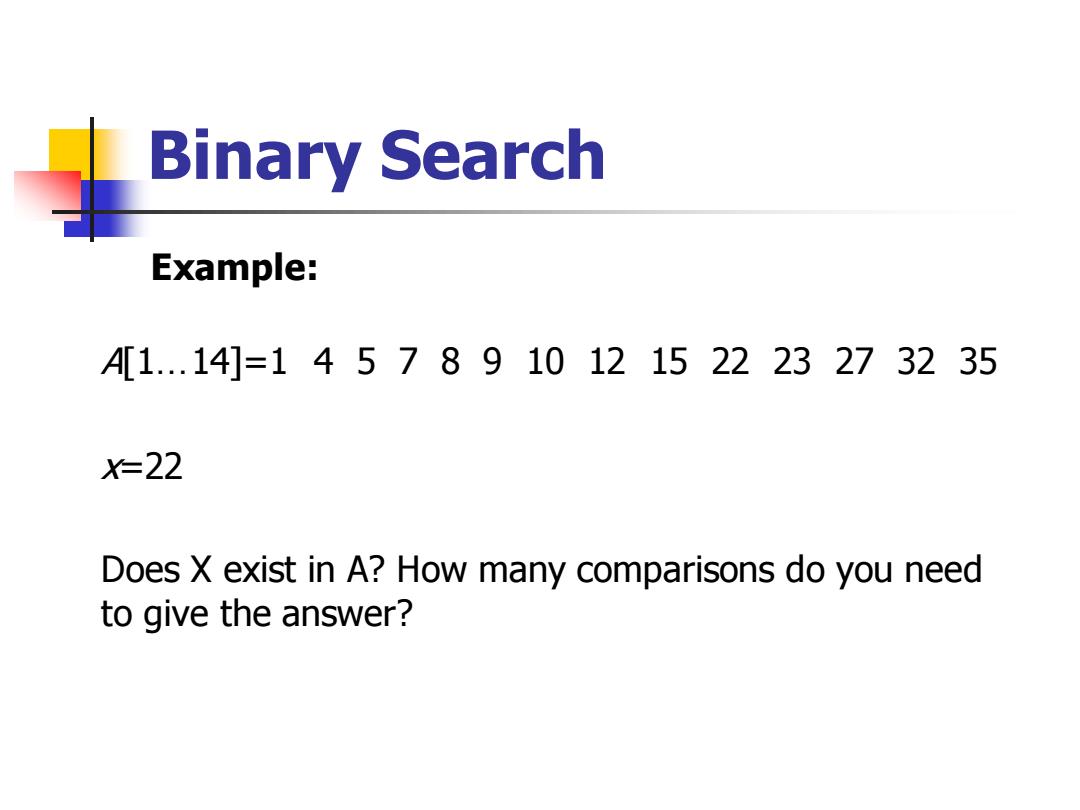Click the x=22 line

[x=143, y=467]
